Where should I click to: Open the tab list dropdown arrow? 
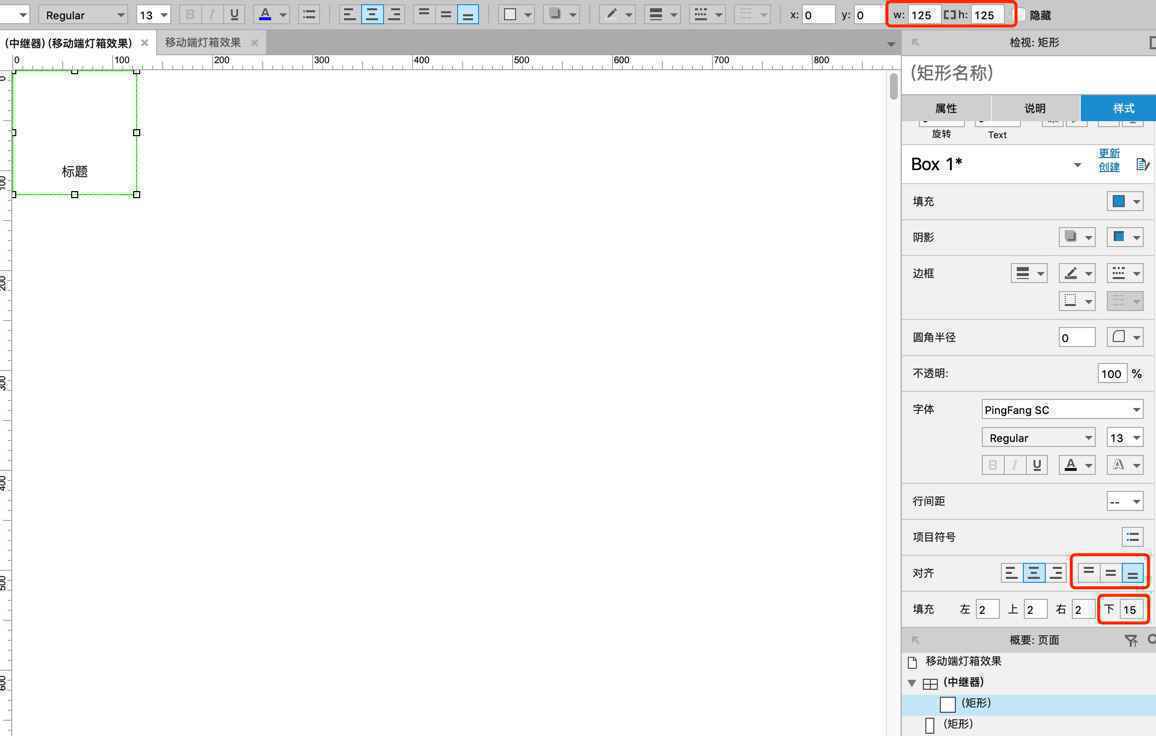891,44
